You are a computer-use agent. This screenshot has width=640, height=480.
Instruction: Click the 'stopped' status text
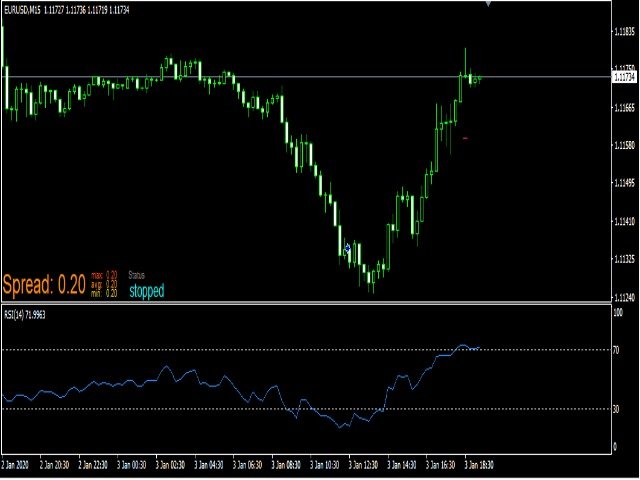tap(147, 291)
